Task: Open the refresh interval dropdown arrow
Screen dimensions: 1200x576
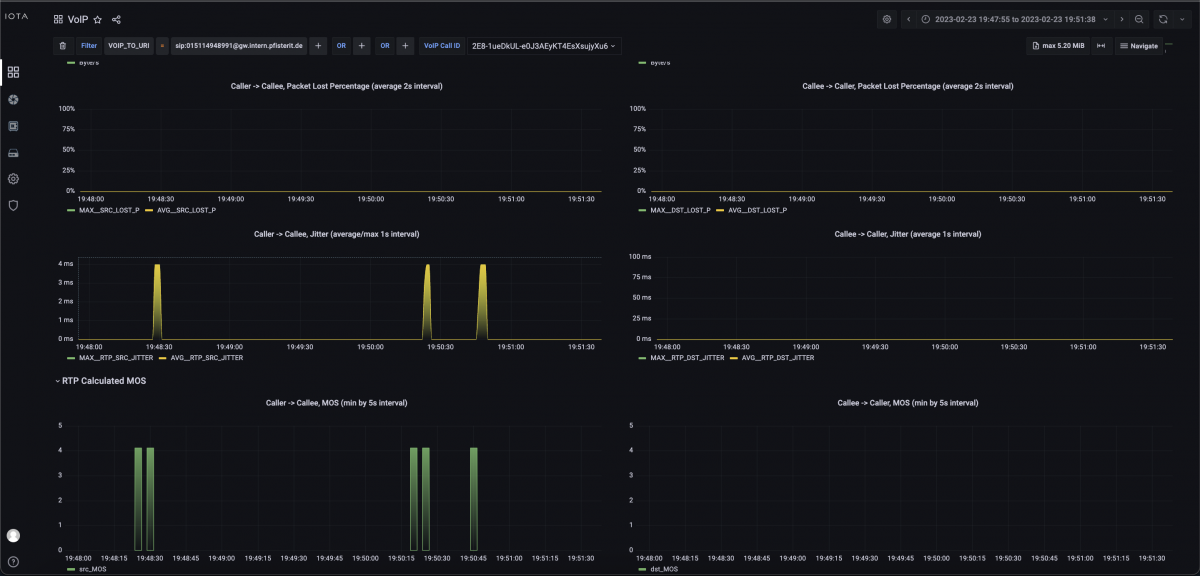Action: (x=1182, y=19)
